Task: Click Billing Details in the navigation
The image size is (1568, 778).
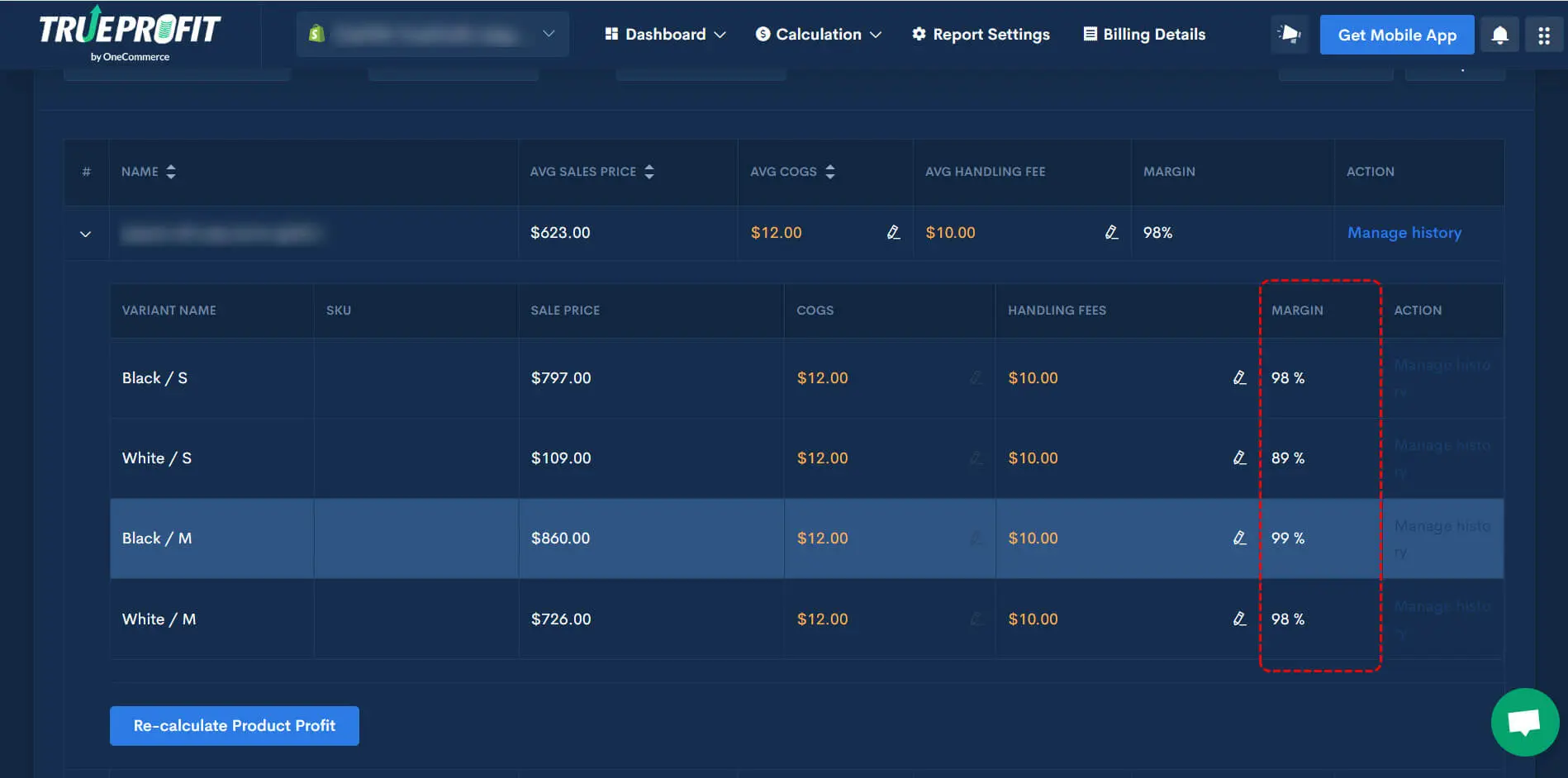Action: click(x=1144, y=34)
